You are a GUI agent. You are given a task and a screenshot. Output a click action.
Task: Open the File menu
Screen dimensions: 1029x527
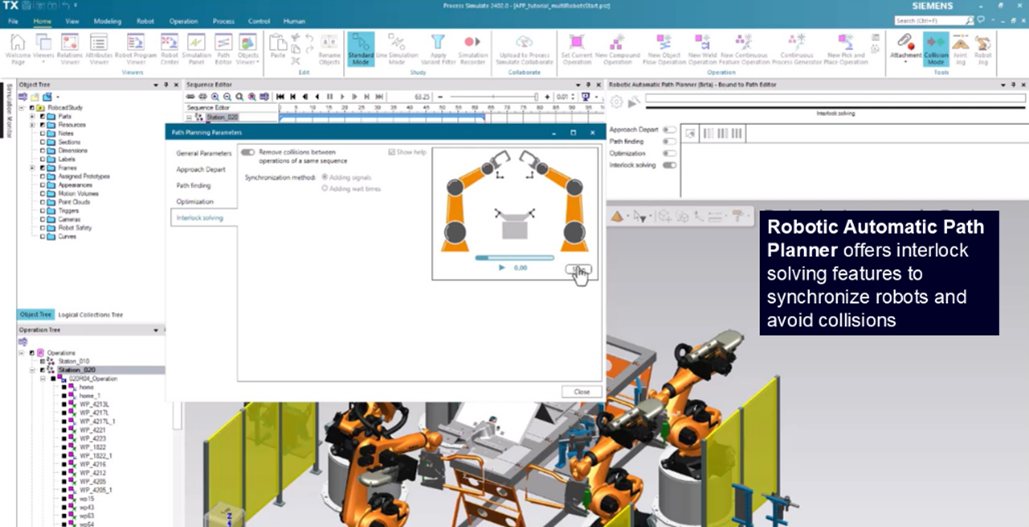point(13,21)
